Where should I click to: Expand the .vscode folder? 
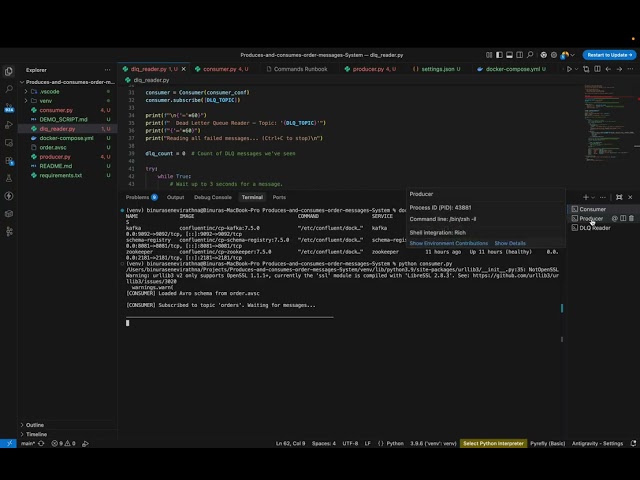tap(67, 91)
